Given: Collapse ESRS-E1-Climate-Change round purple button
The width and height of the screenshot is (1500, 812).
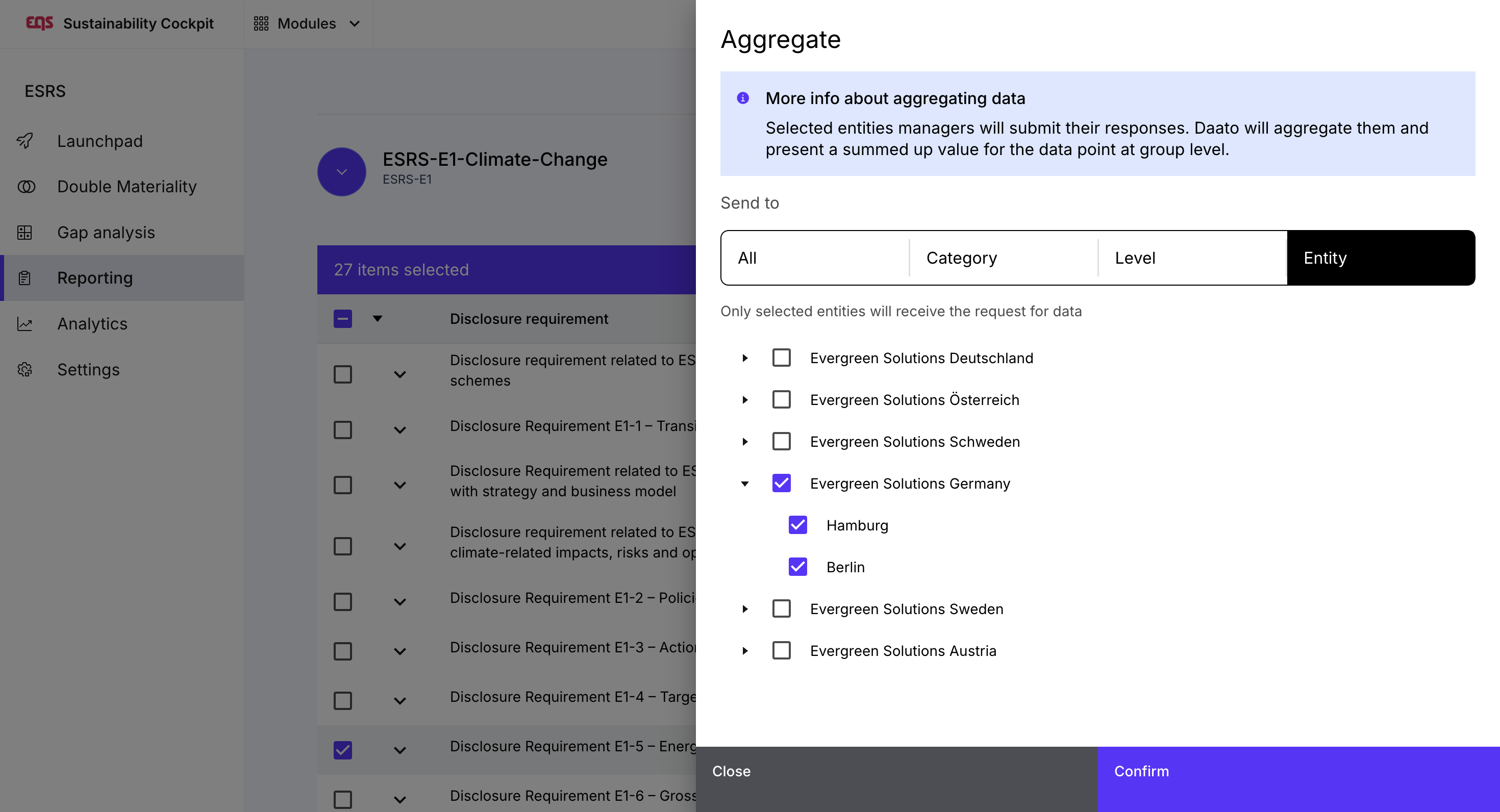Looking at the screenshot, I should 342,172.
